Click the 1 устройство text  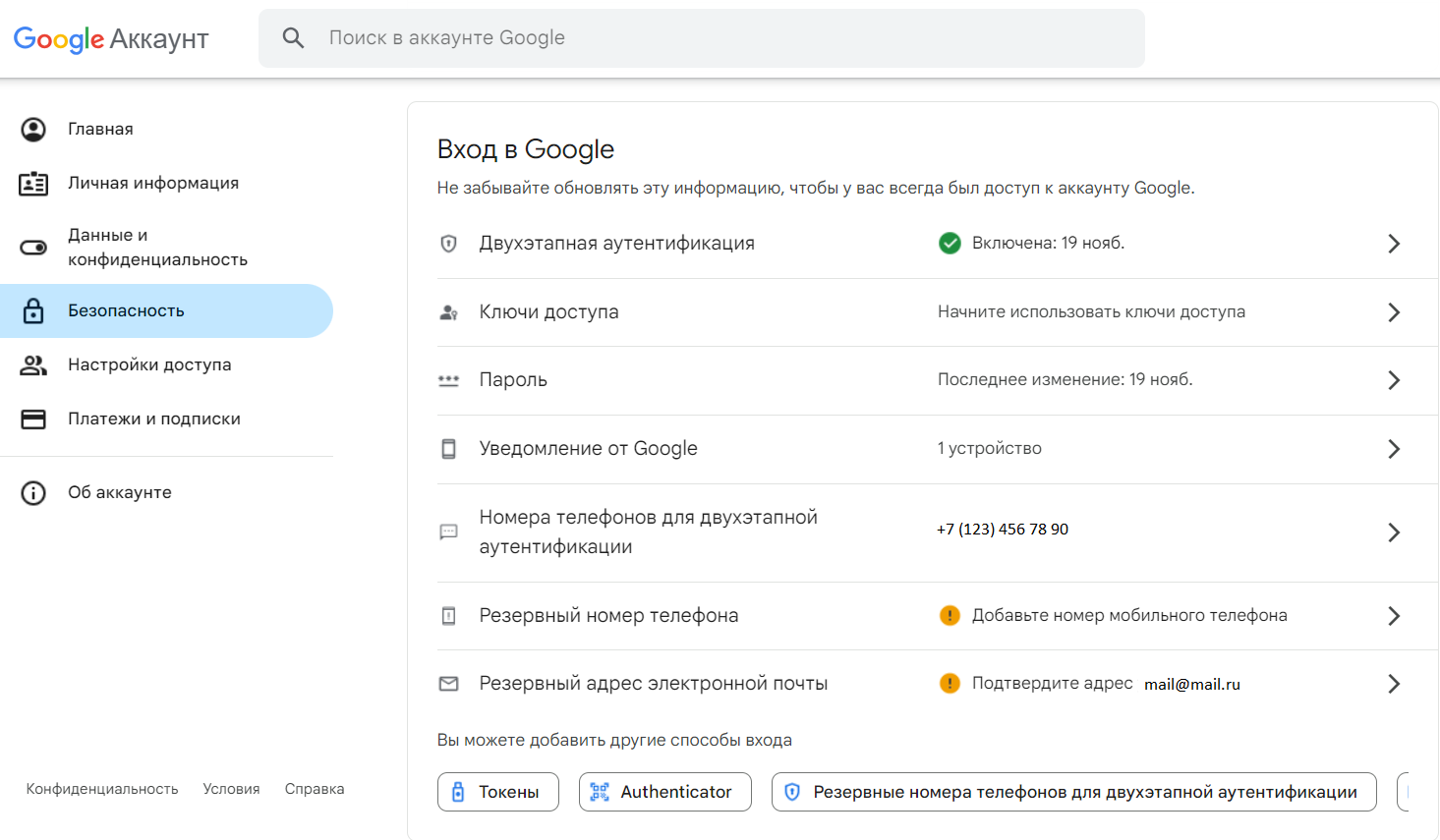tap(990, 449)
